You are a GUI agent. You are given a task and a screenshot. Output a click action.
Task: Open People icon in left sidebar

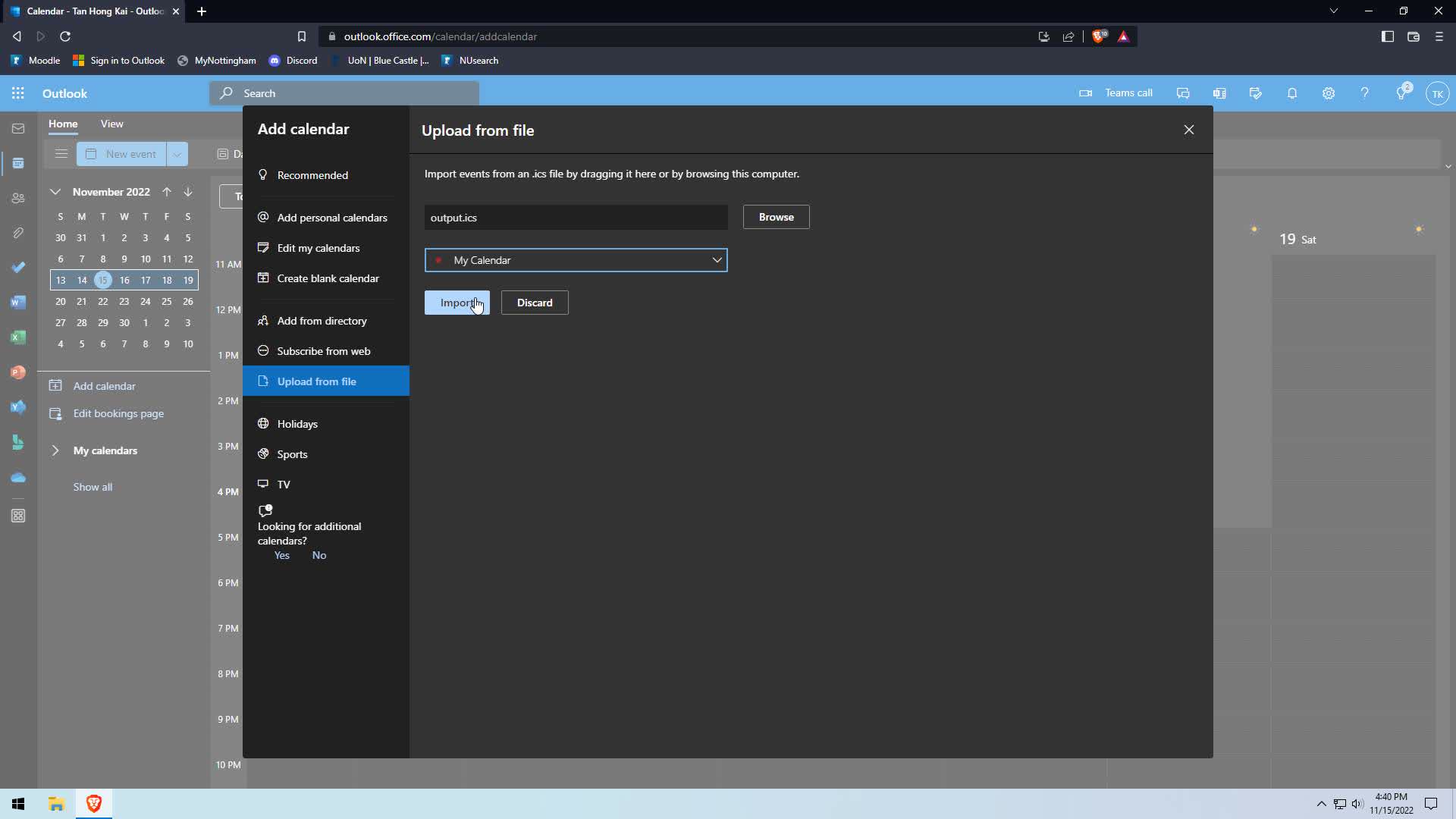click(18, 199)
